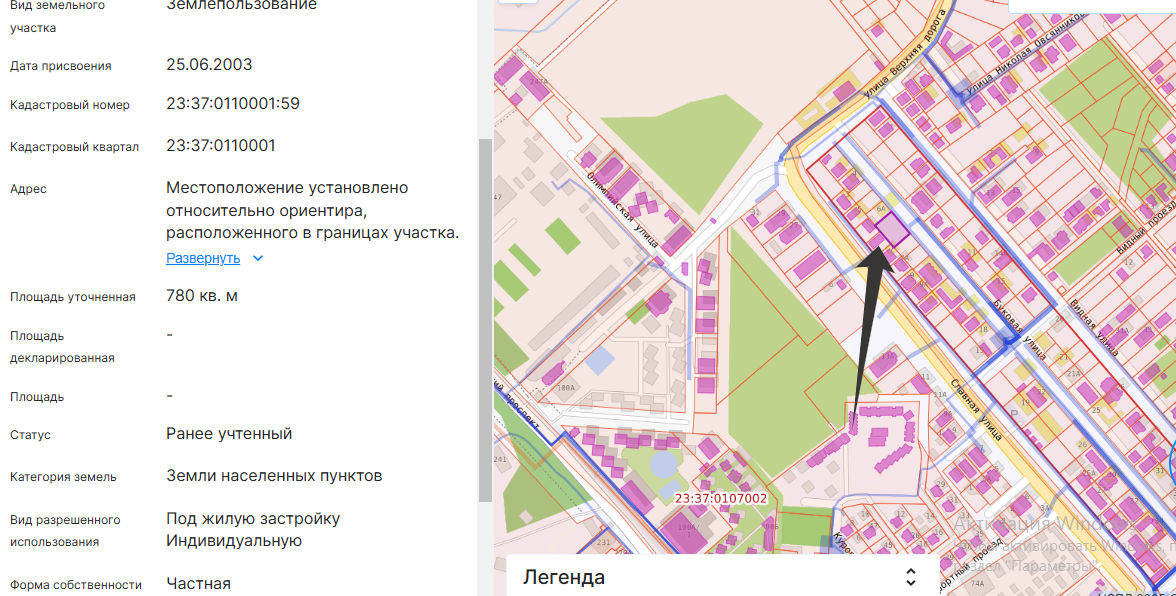Click the "Видная улица" street label
This screenshot has width=1176, height=596.
[x=1094, y=328]
